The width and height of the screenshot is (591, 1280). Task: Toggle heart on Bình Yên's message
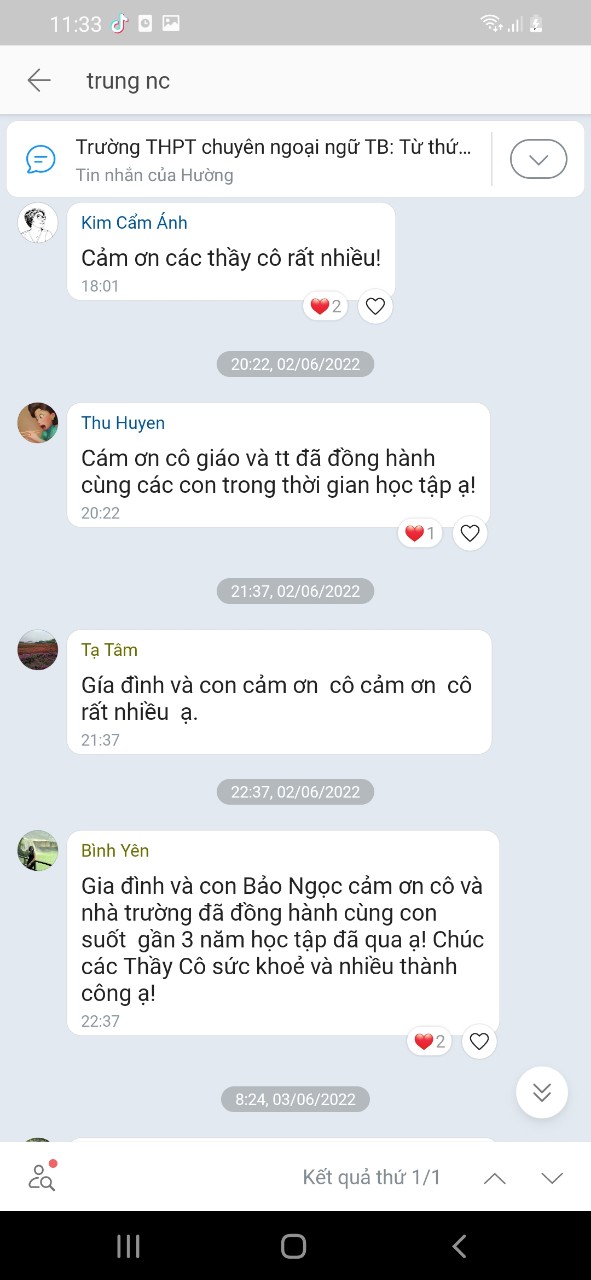pos(479,1042)
